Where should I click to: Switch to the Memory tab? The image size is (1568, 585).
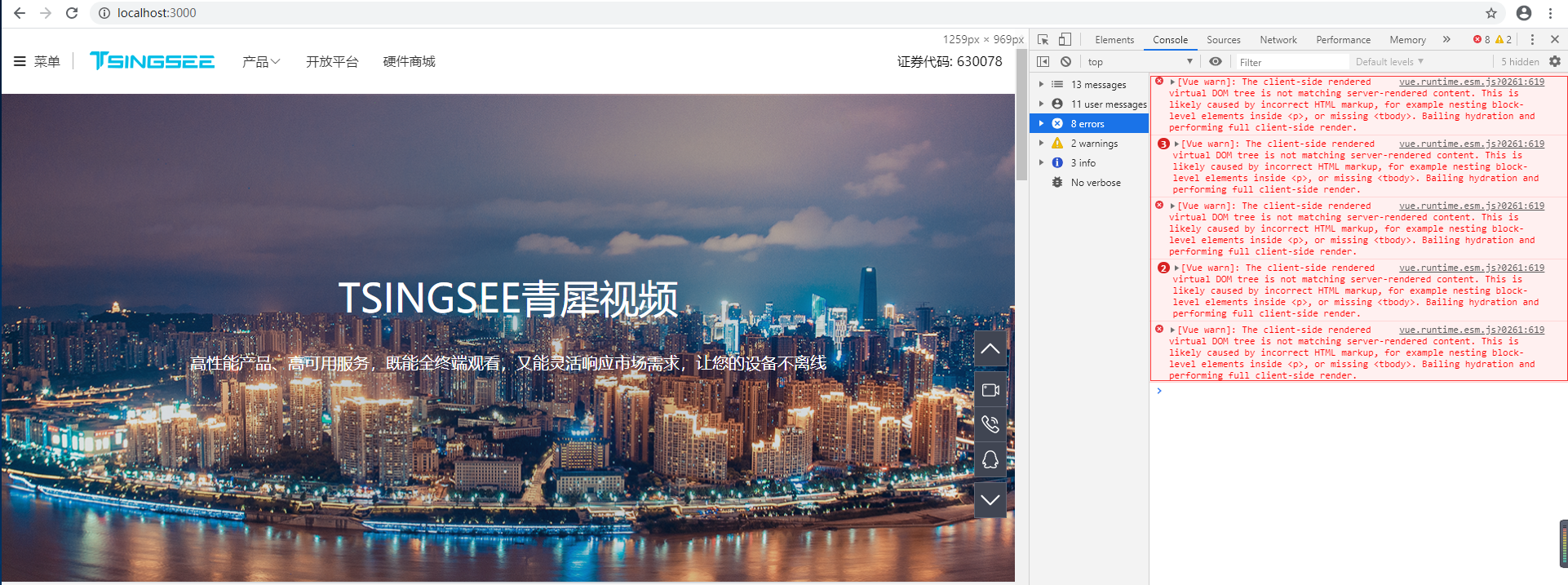(1407, 39)
